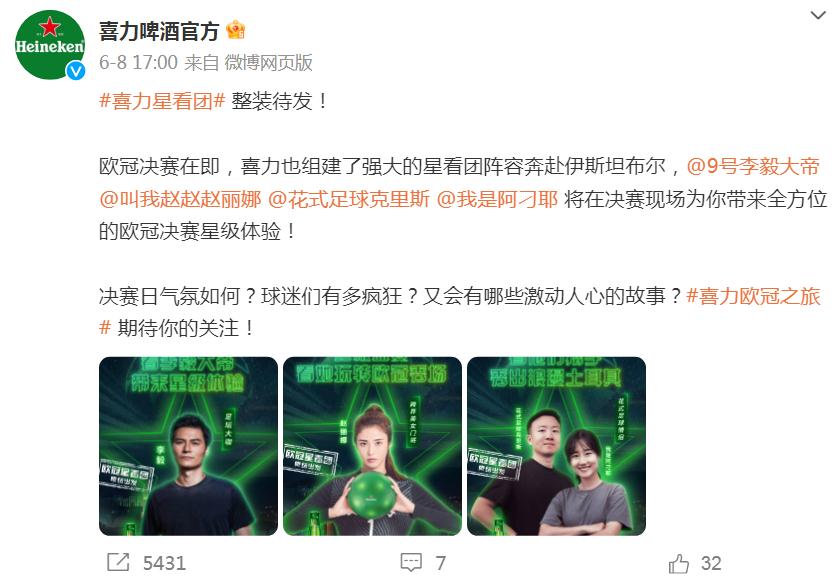The height and width of the screenshot is (577, 838).
Task: View the first poster image with the man
Action: [x=188, y=446]
